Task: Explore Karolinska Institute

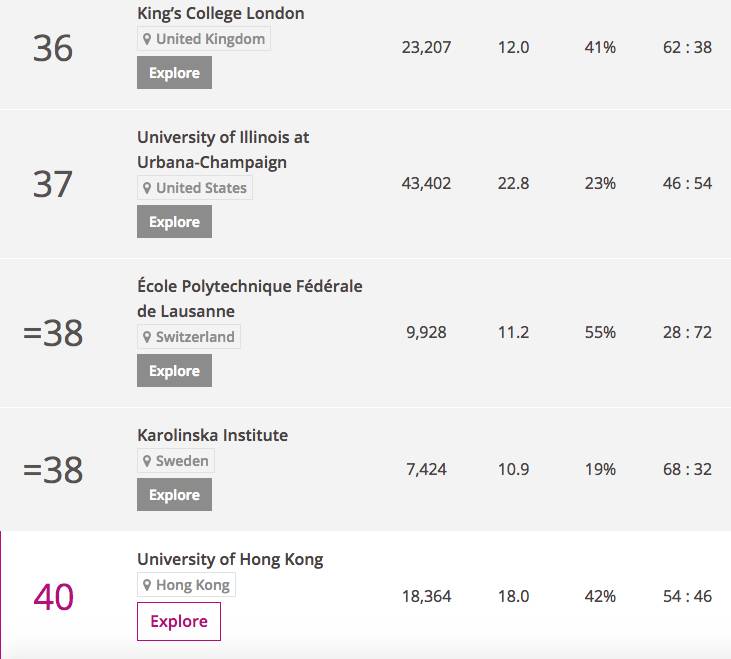Action: [174, 494]
